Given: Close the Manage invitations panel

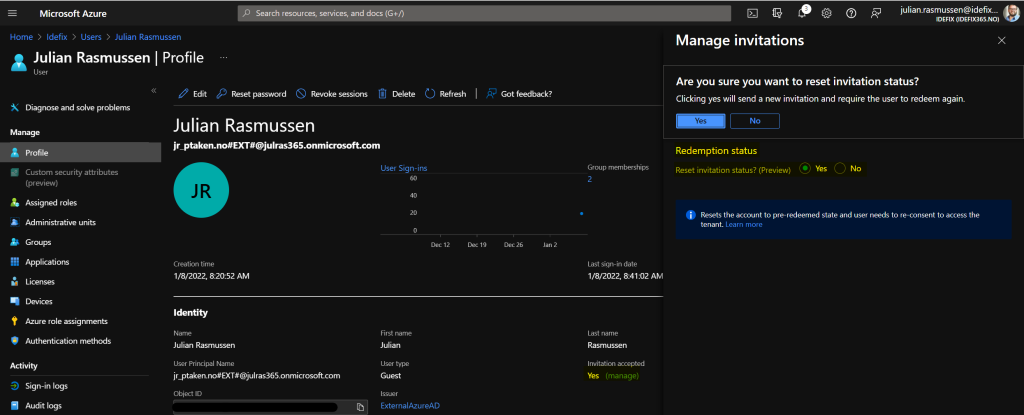Looking at the screenshot, I should (x=1002, y=41).
